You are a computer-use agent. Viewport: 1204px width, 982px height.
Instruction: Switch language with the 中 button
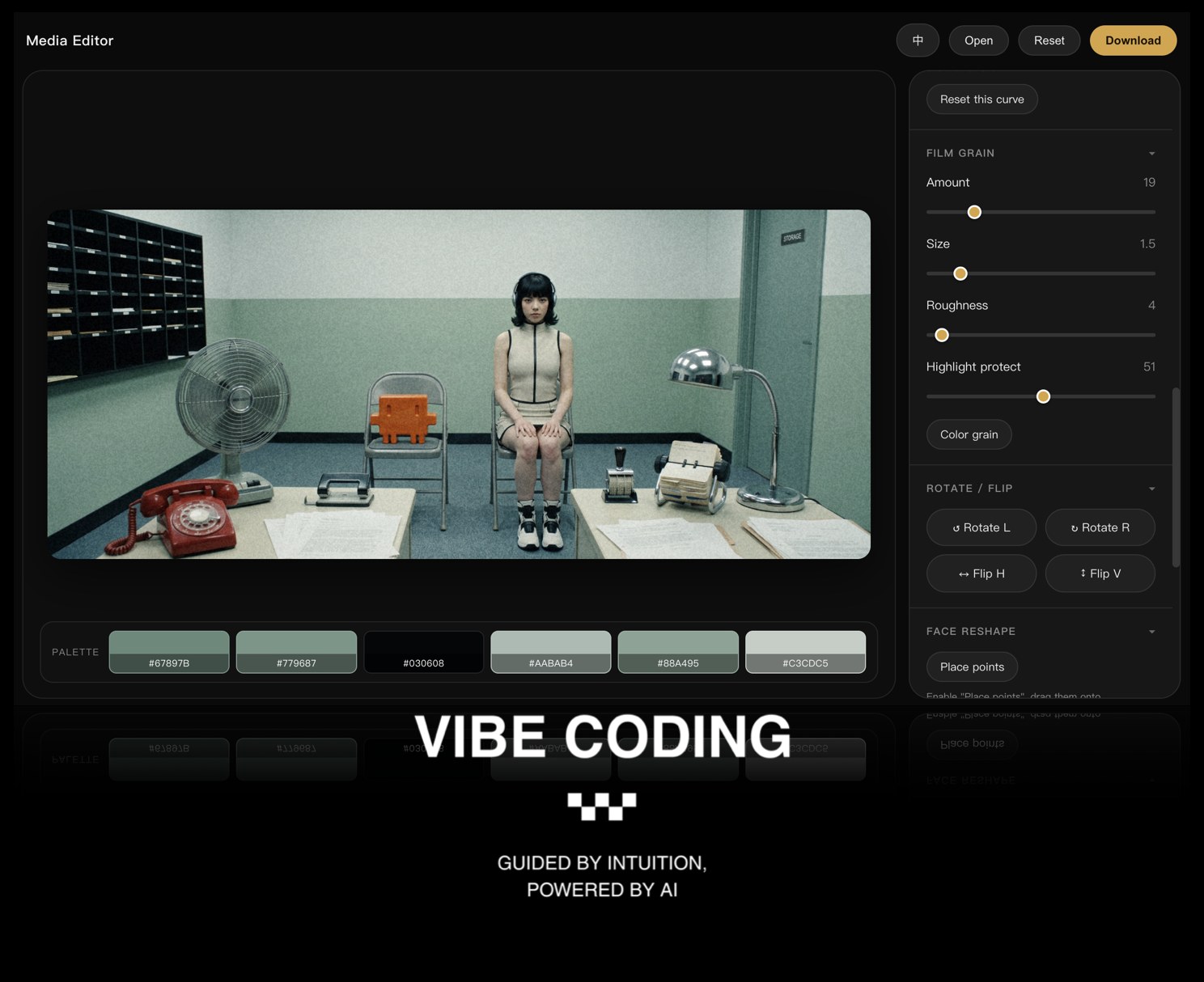(x=918, y=40)
